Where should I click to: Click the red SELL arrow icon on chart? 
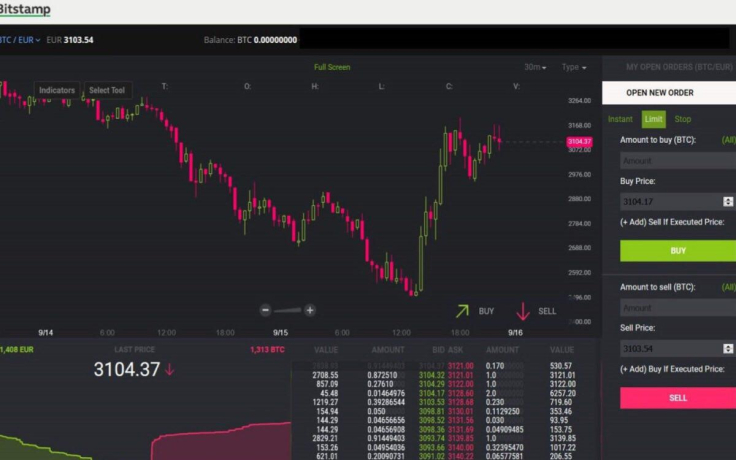tap(523, 311)
